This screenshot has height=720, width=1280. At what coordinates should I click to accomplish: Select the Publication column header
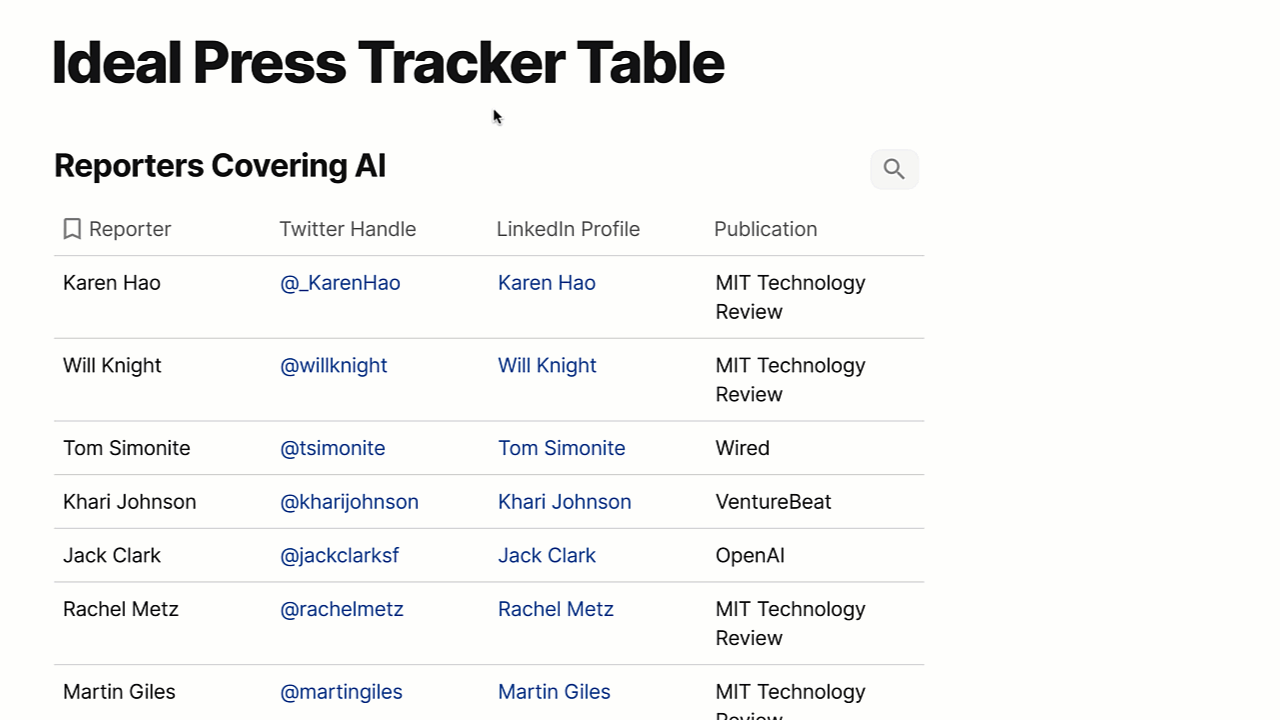point(766,229)
